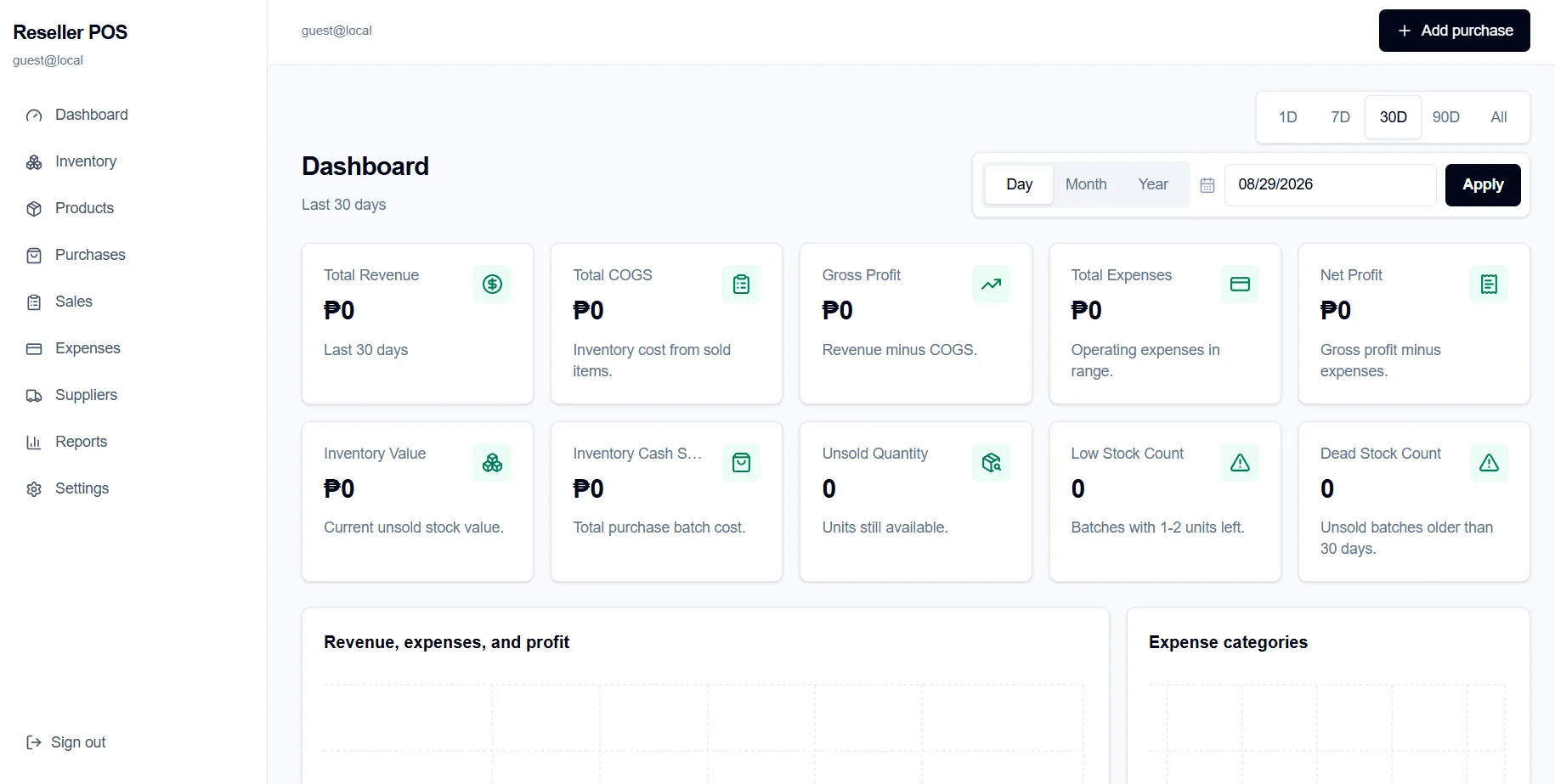Click the card icon on Total Expenses
Screen dimensions: 1555x784
1240,285
